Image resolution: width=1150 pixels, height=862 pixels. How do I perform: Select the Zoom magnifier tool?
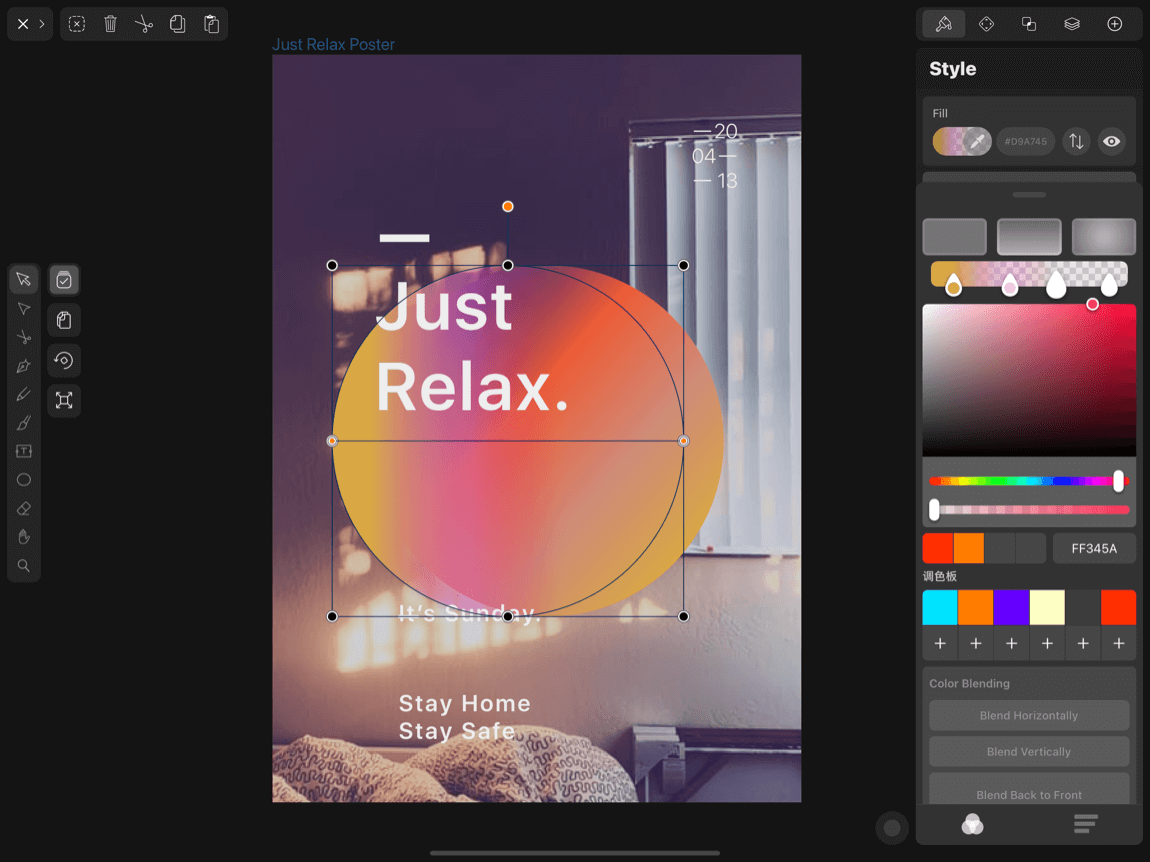[x=23, y=566]
